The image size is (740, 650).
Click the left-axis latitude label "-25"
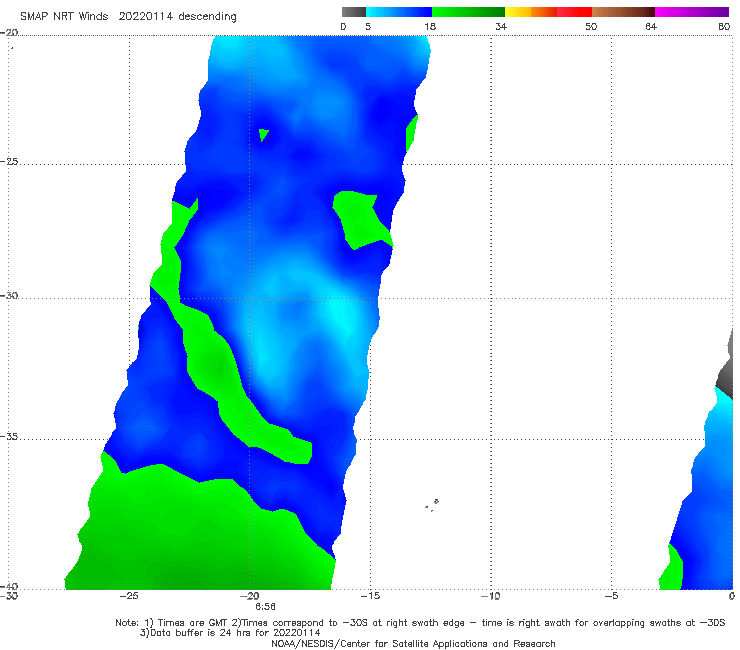point(9,161)
